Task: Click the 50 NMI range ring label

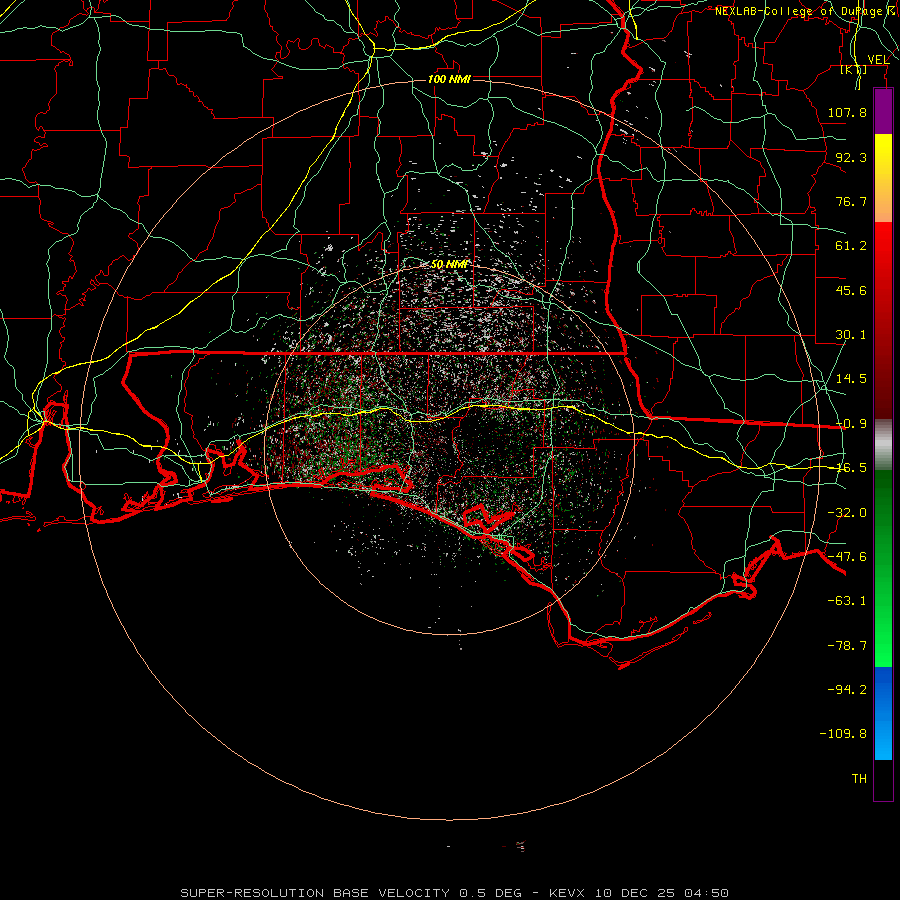Action: pyautogui.click(x=449, y=264)
